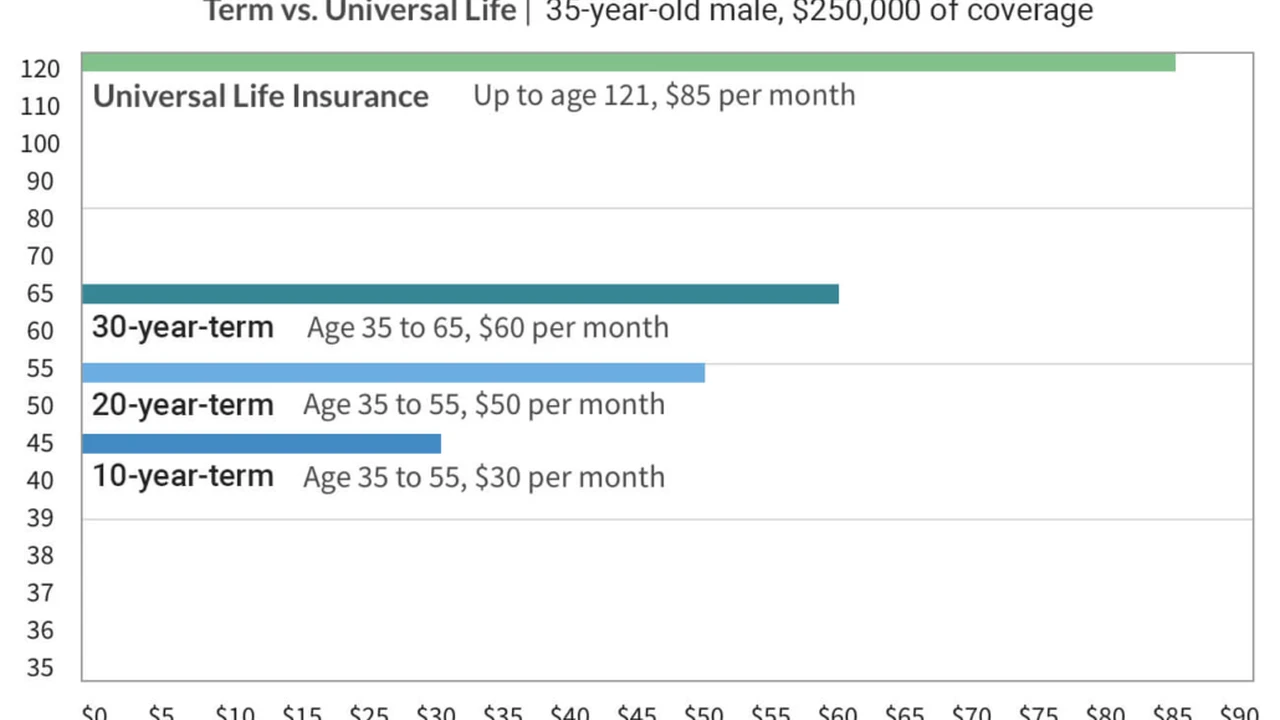
Task: Click the green Universal Life Insurance bar
Action: point(628,63)
